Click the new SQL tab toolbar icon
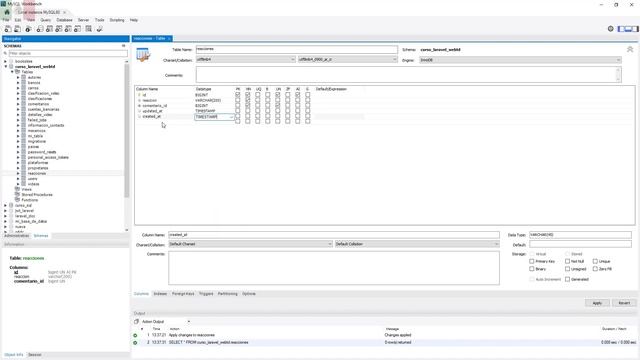Image resolution: width=640 pixels, height=360 pixels. click(8, 29)
